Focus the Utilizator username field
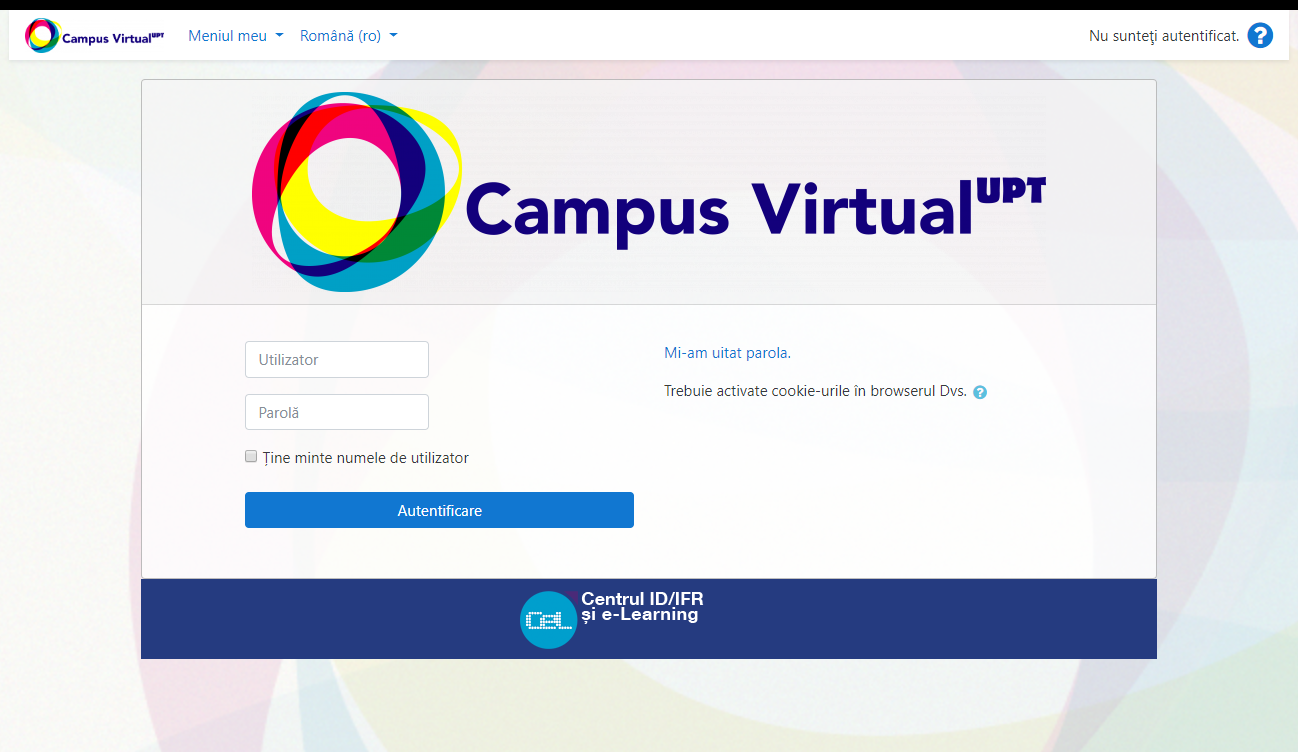The image size is (1298, 752). pyautogui.click(x=337, y=359)
